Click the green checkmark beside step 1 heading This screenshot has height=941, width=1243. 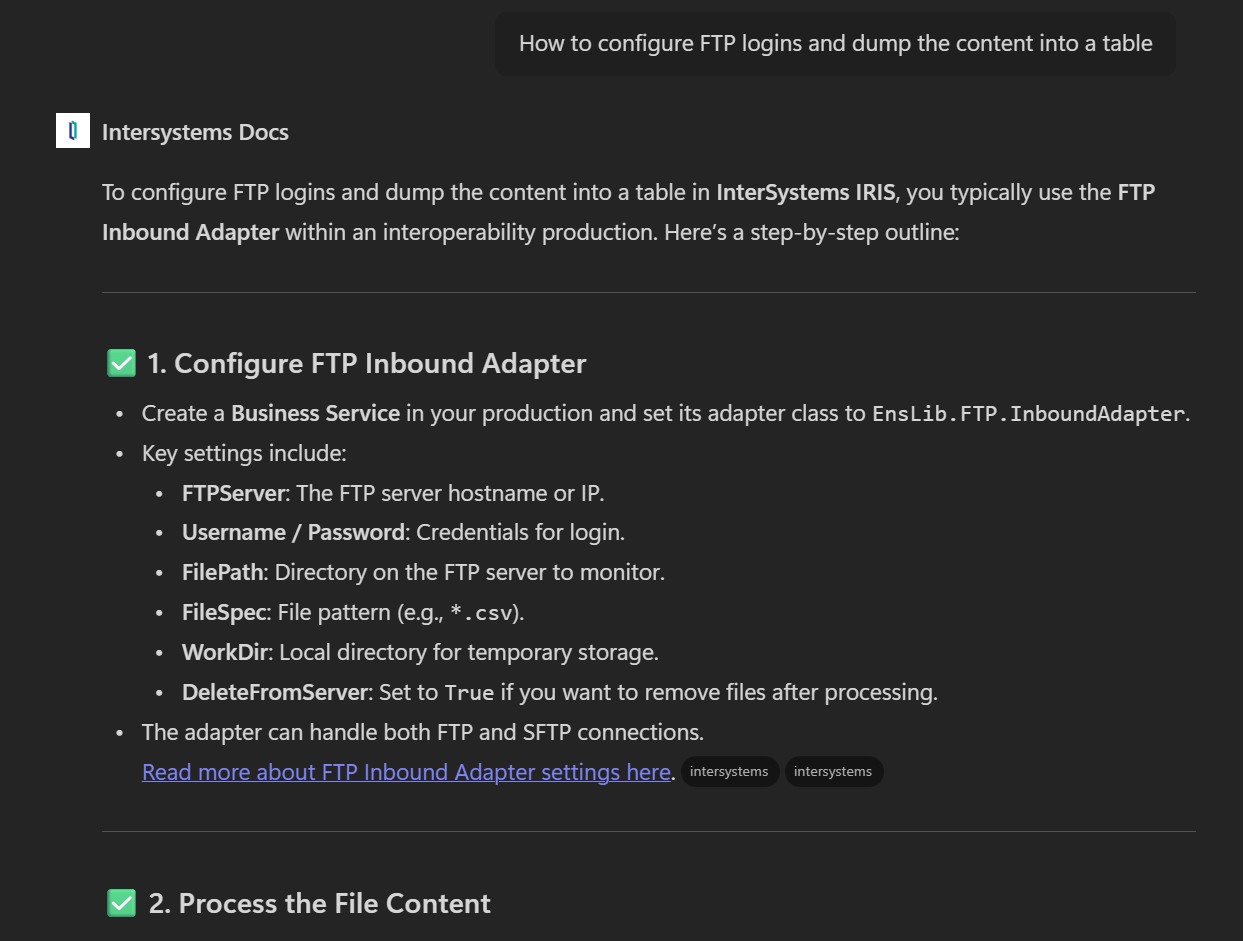121,363
